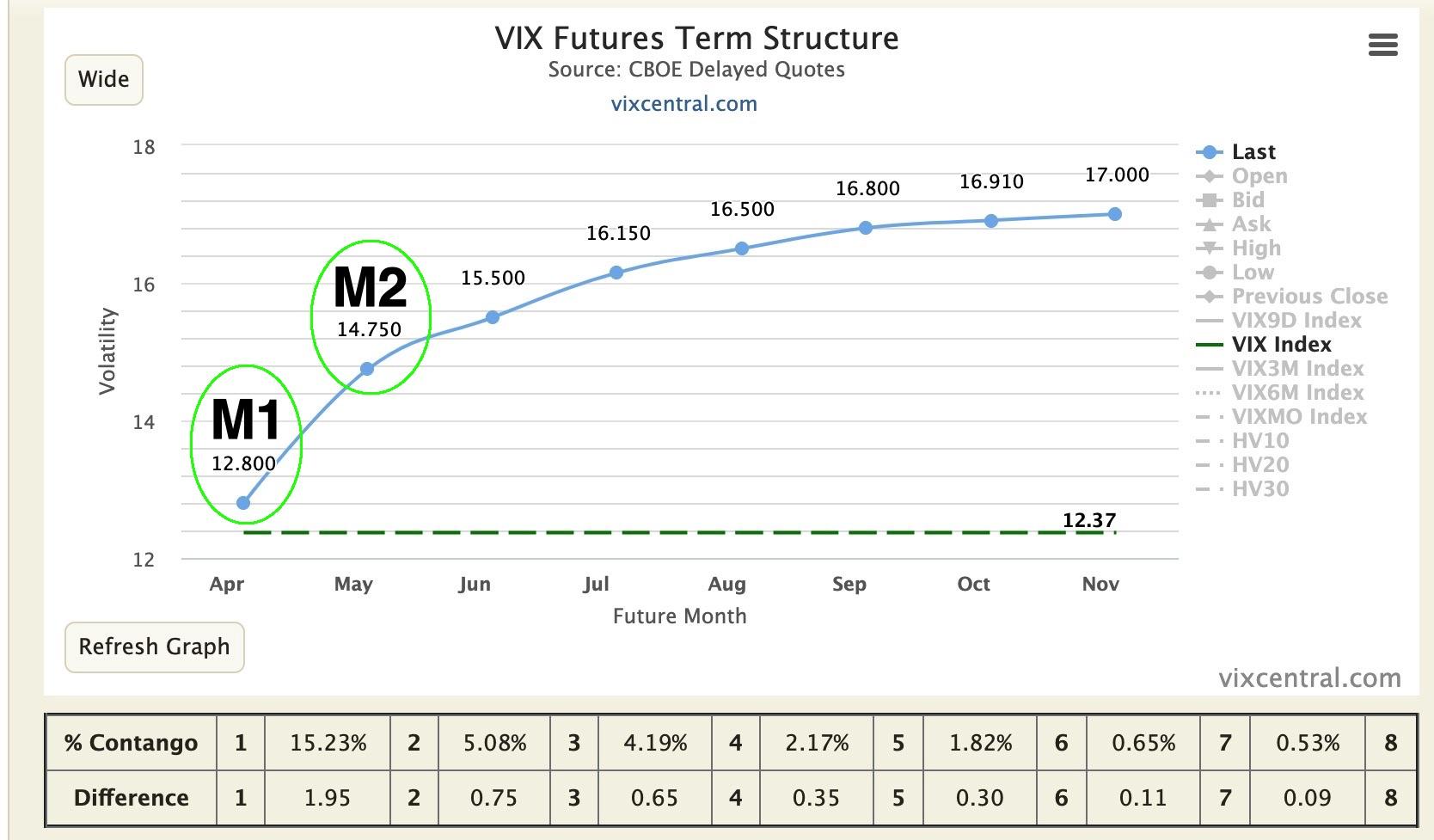This screenshot has width=1434, height=840.
Task: Click the May futures data point labeled 14.750
Action: click(x=368, y=368)
